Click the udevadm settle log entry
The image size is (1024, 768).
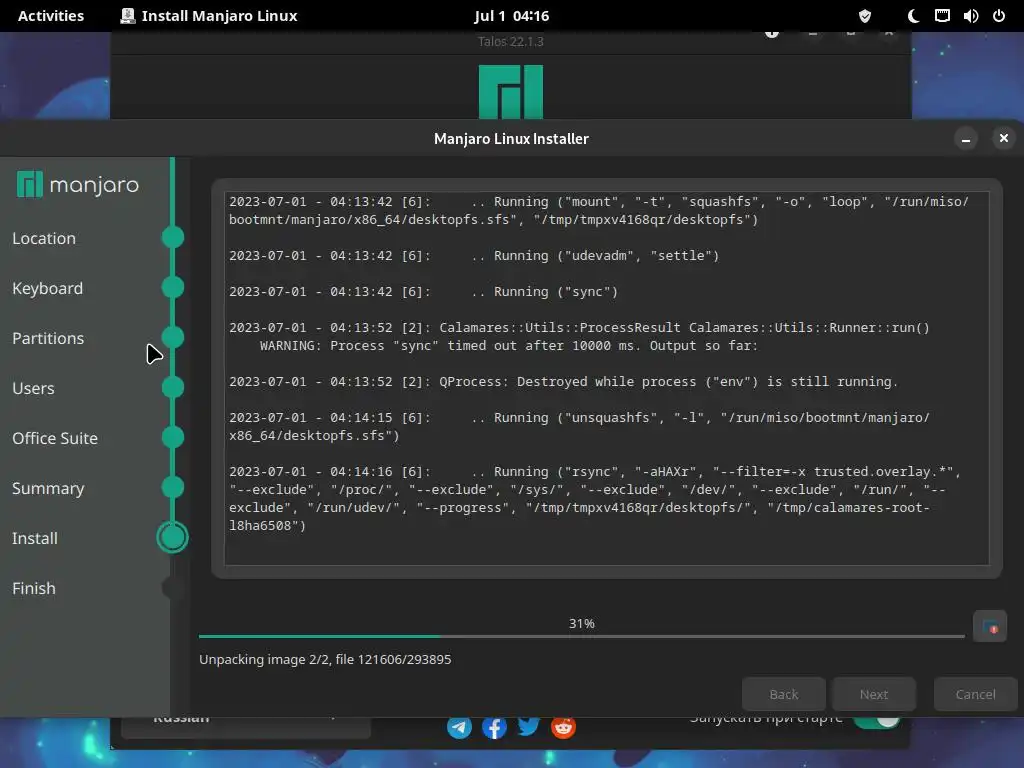tap(474, 255)
